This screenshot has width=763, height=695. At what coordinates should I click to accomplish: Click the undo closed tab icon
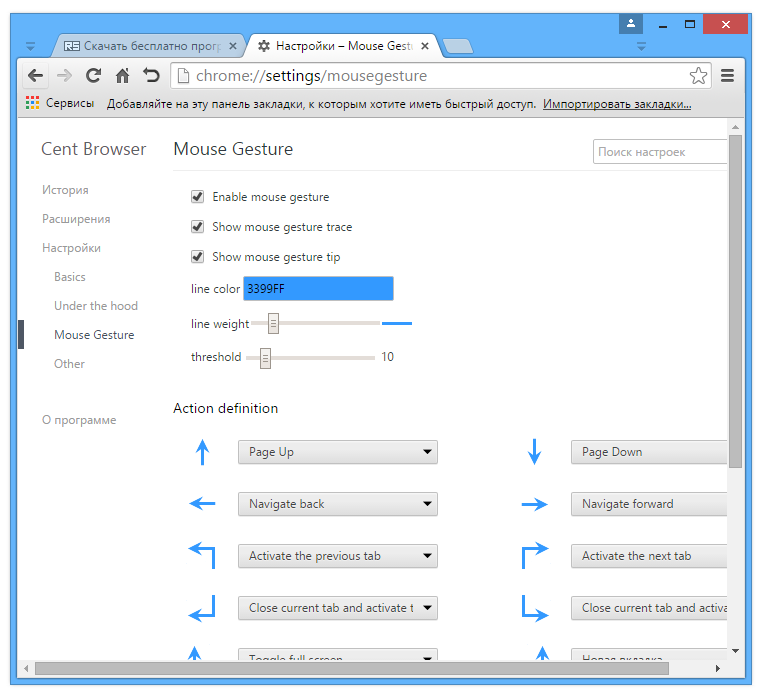click(151, 75)
